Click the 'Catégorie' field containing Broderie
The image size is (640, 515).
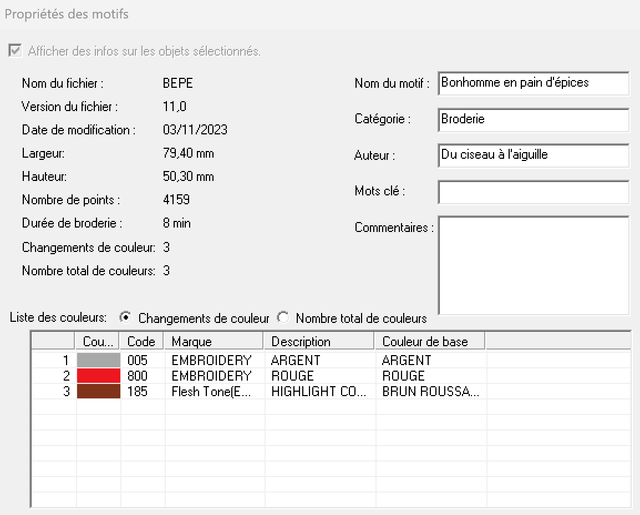[533, 119]
